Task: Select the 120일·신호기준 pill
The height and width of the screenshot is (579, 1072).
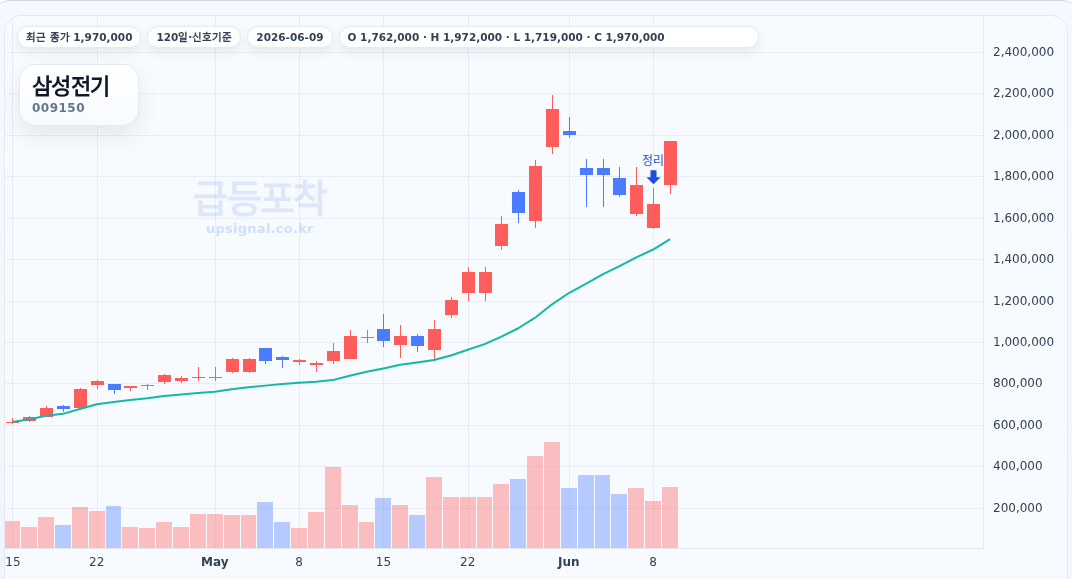Action: coord(194,37)
